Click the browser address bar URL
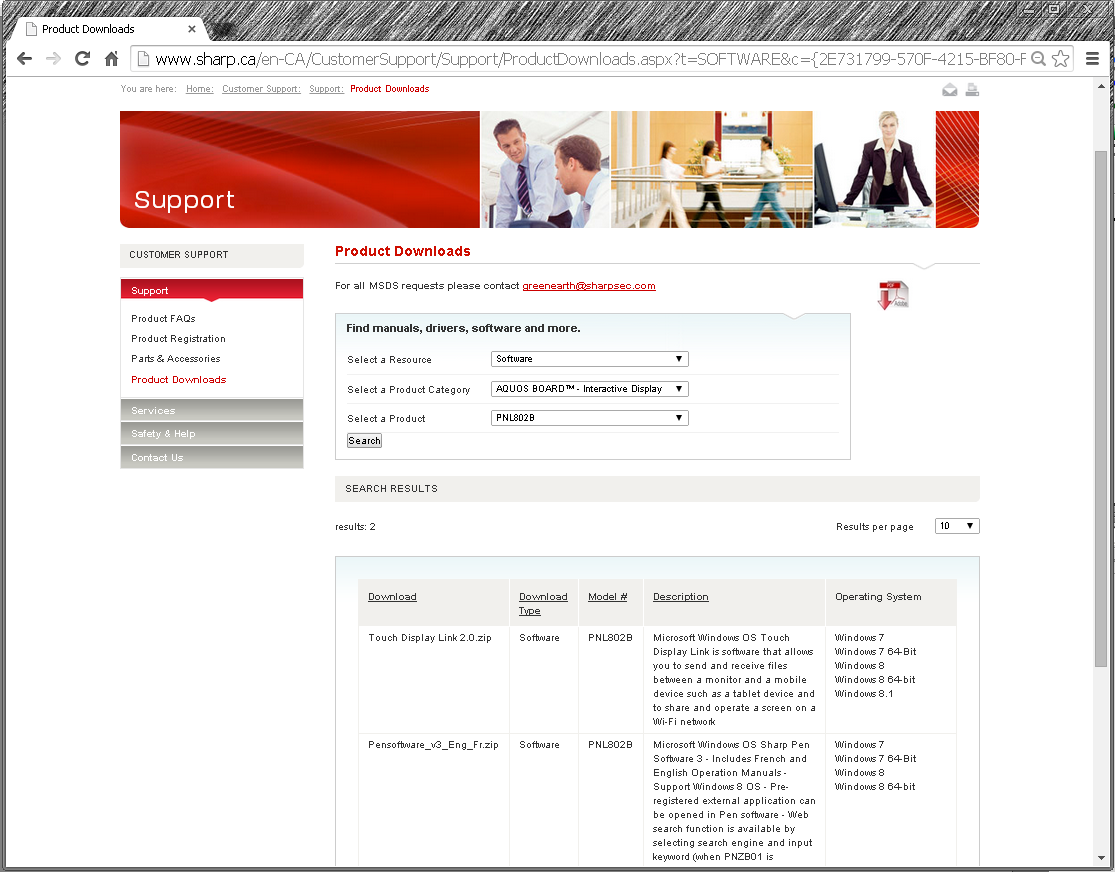1115x872 pixels. 590,59
